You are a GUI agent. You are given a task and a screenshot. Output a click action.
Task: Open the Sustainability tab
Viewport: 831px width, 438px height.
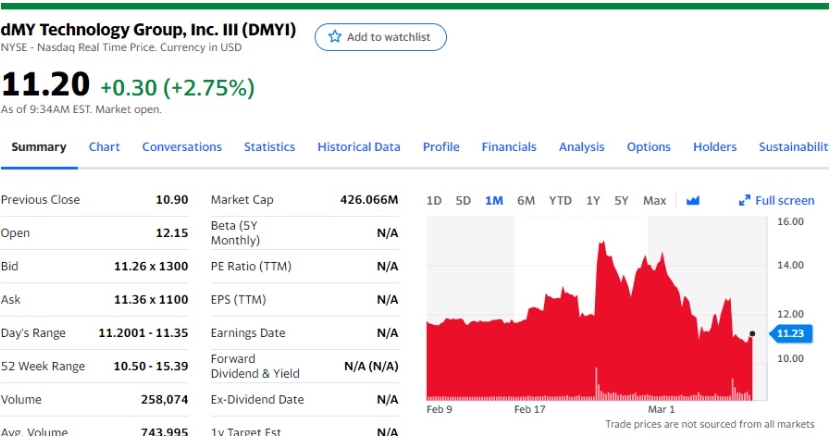[x=793, y=147]
